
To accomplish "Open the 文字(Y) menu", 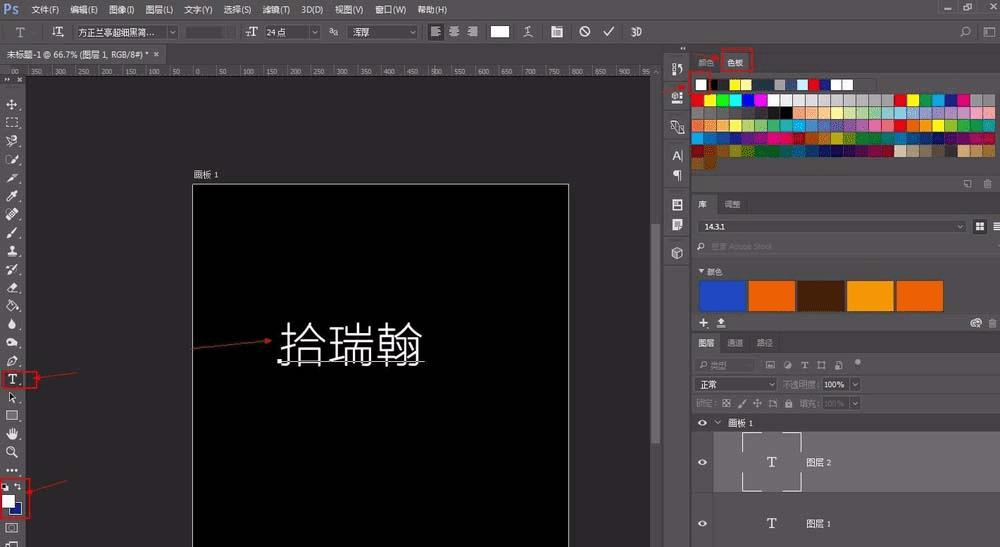I will [x=198, y=9].
